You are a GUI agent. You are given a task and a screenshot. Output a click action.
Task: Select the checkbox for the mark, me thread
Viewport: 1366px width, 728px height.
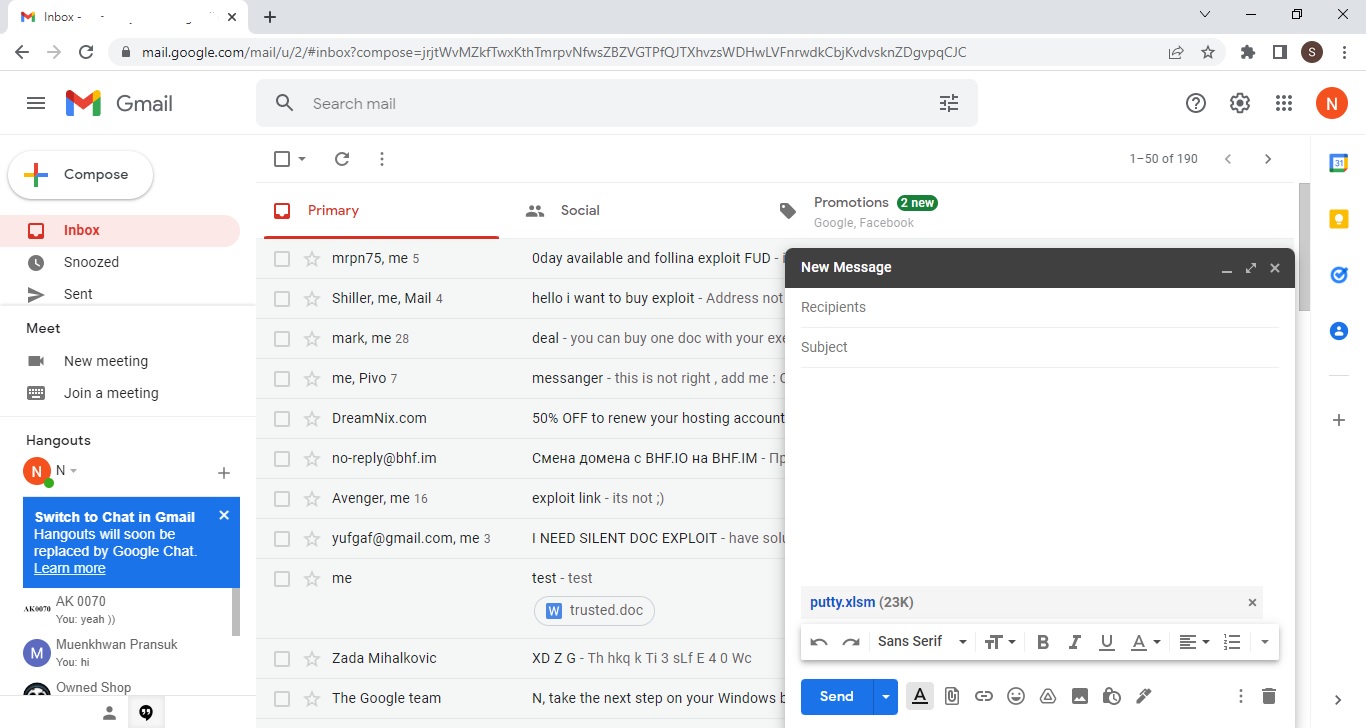coord(282,339)
